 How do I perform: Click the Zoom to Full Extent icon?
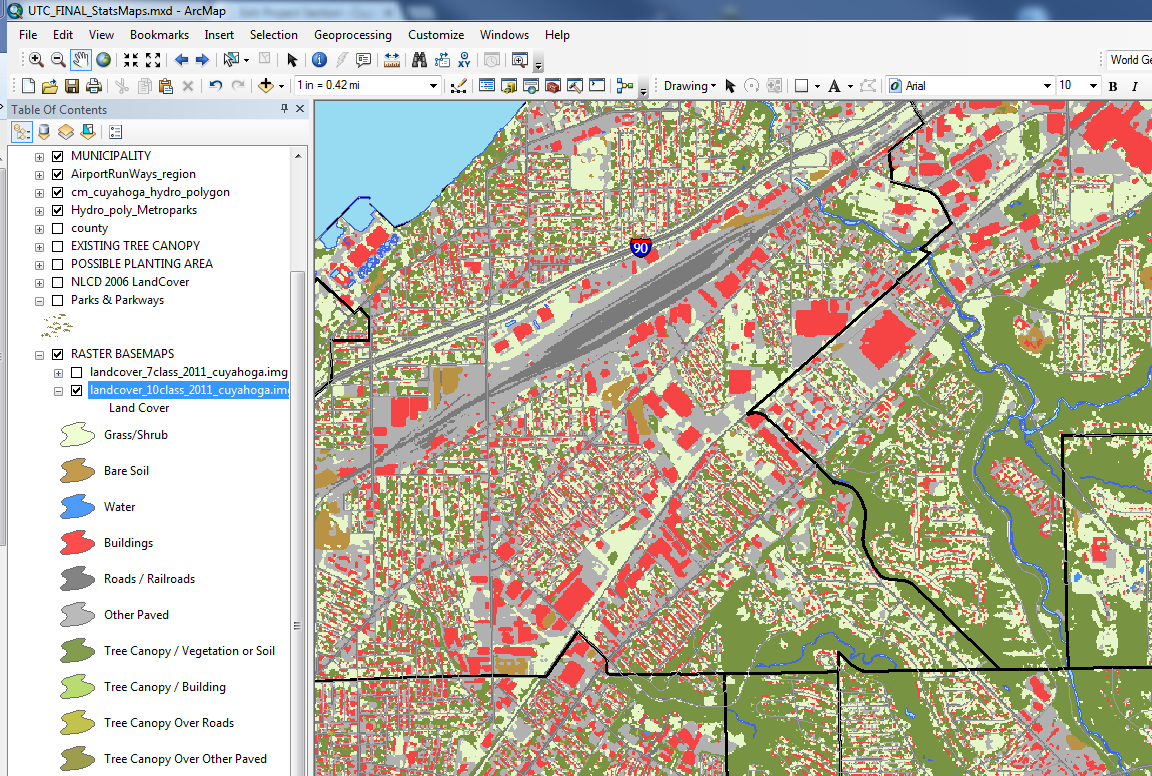[x=104, y=61]
